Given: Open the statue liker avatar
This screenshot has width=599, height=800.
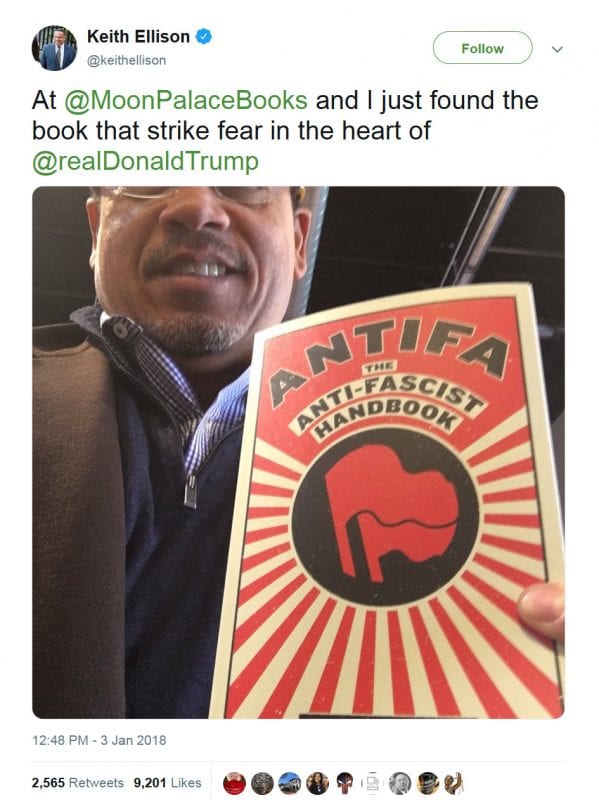Looking at the screenshot, I should click(454, 783).
